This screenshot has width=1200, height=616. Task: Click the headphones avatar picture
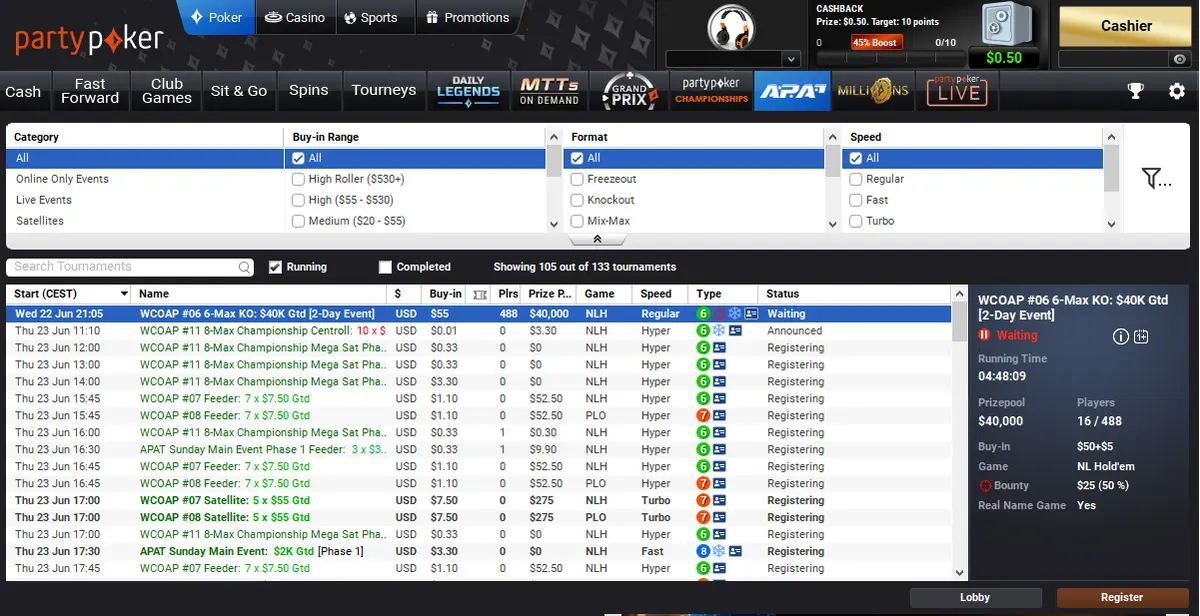(x=731, y=26)
